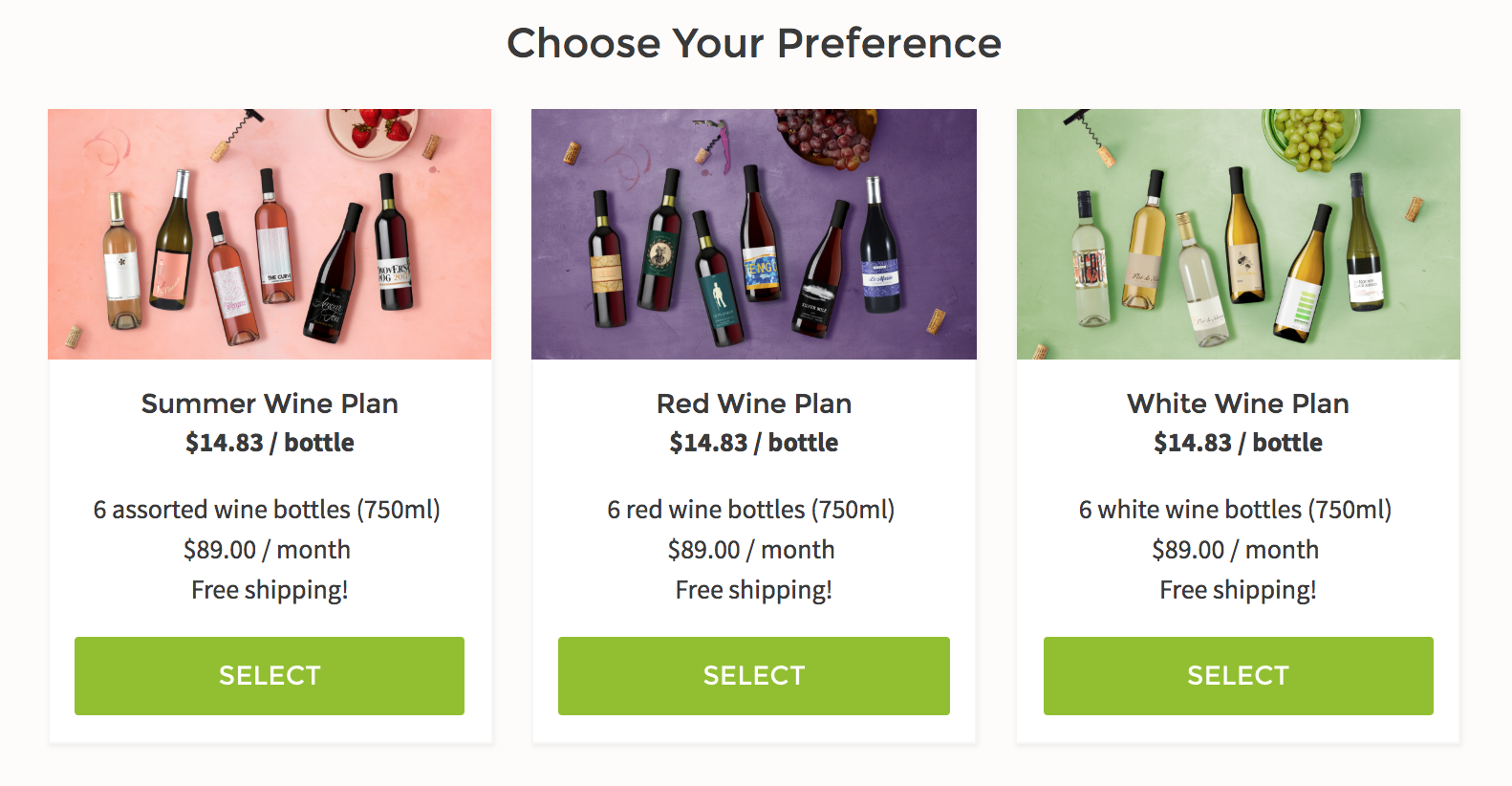Click the White plan's $89.00 / month text
The width and height of the screenshot is (1512, 786).
tap(1235, 550)
